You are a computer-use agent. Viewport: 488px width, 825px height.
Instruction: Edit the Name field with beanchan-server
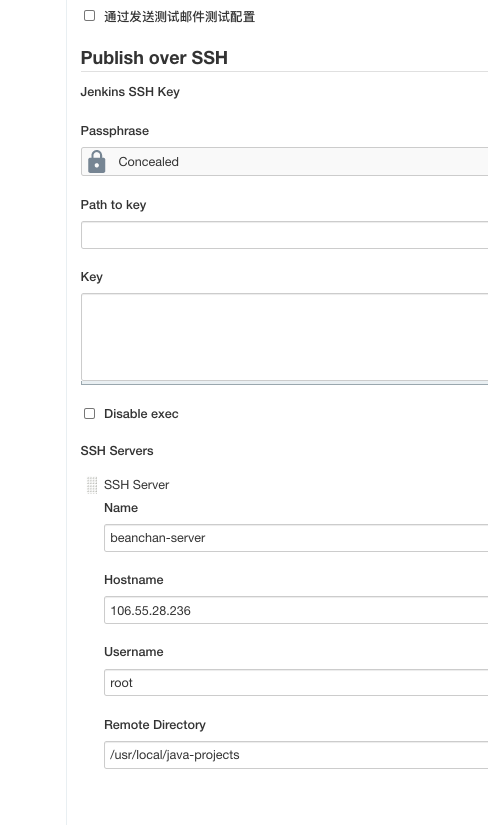pos(296,538)
